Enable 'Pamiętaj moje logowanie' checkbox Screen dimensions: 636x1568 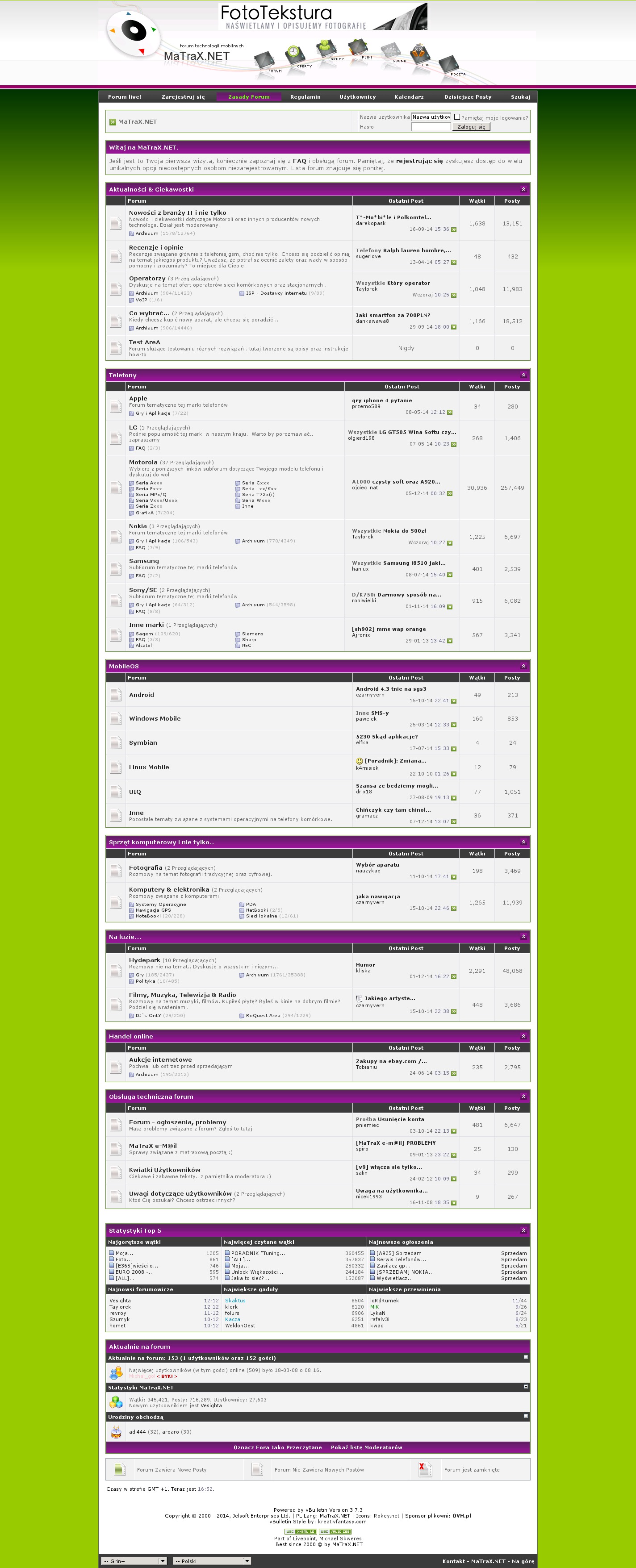(457, 117)
